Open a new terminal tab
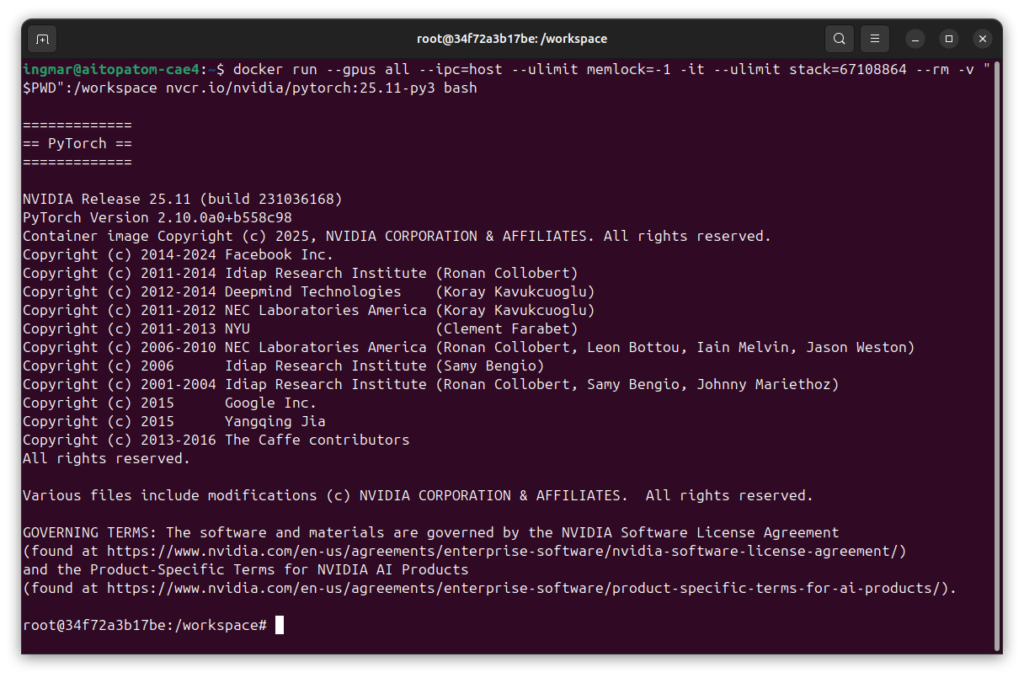 [42, 39]
